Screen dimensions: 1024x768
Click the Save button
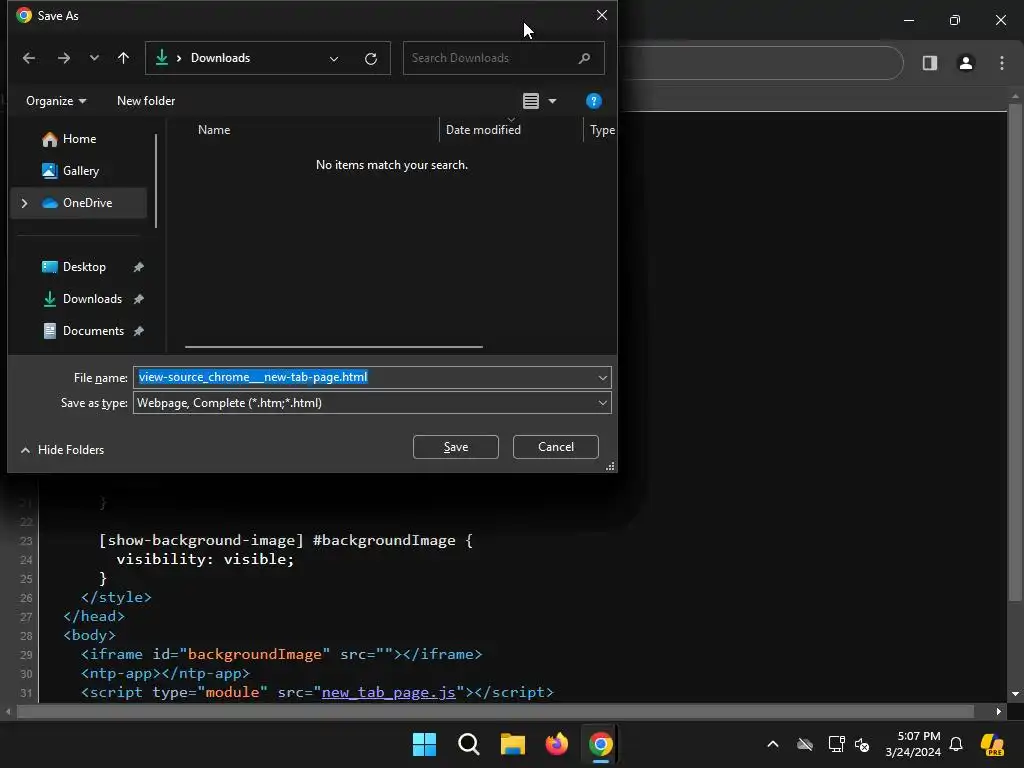coord(456,447)
